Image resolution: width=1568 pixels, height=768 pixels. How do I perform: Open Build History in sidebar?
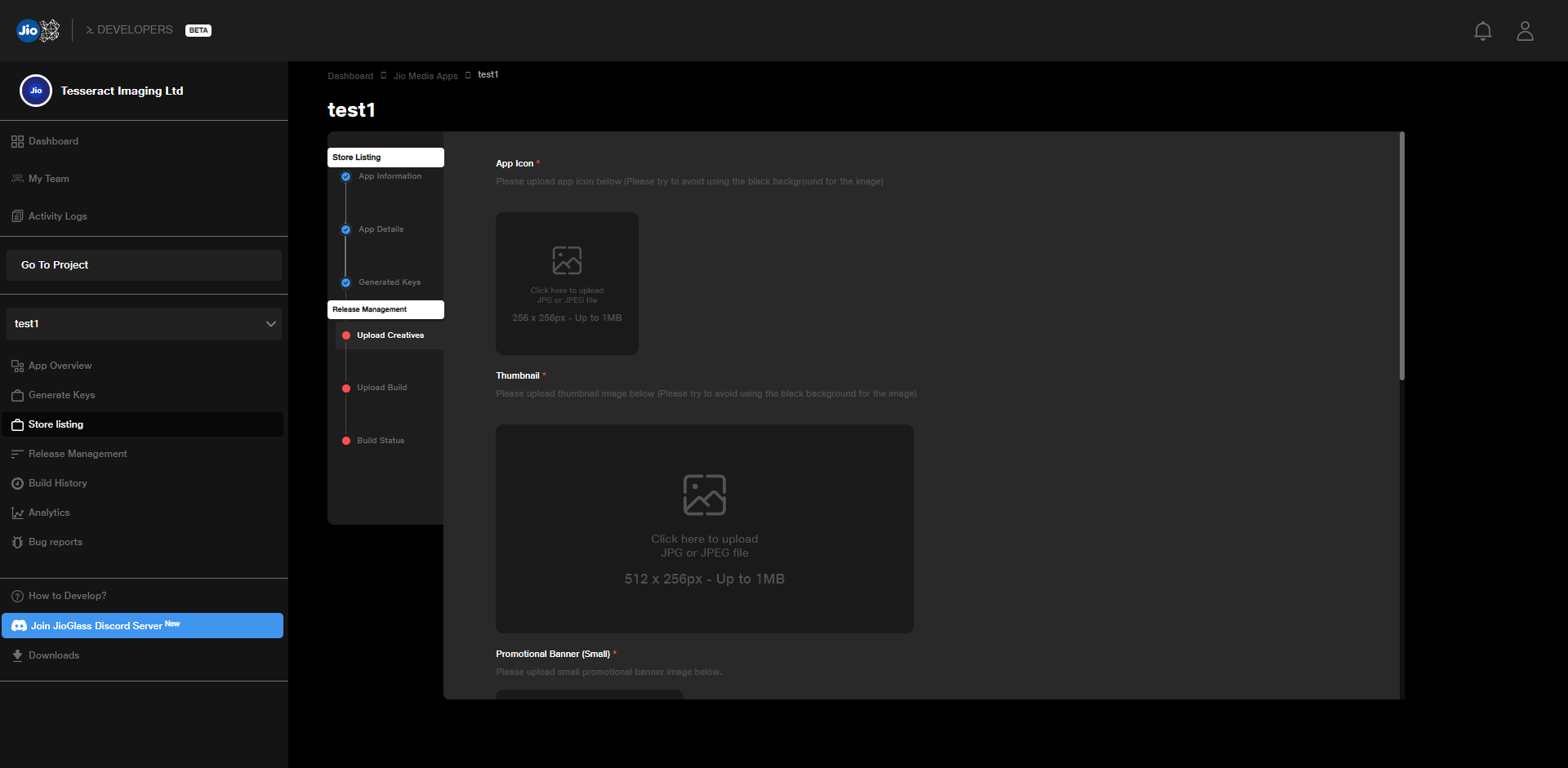(x=57, y=483)
